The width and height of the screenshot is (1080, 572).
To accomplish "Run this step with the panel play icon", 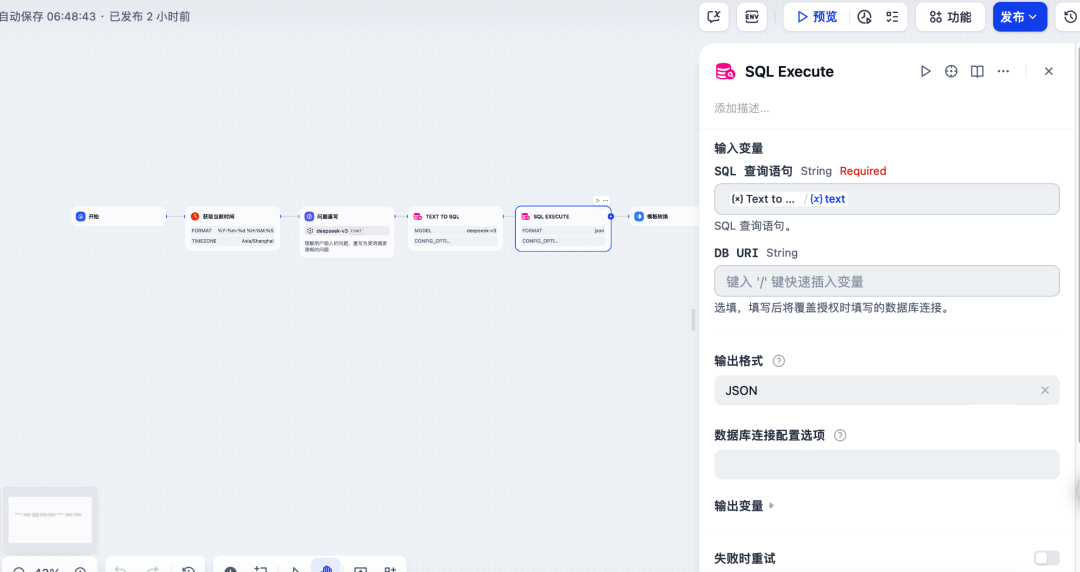I will (925, 71).
